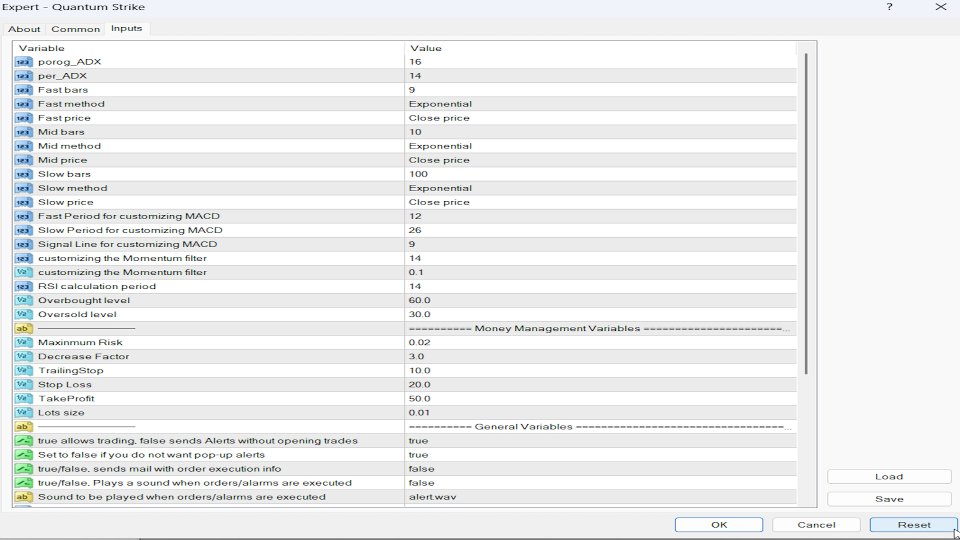Image resolution: width=960 pixels, height=540 pixels.
Task: Click the icon beside RSI calculation period
Action: [x=23, y=287]
